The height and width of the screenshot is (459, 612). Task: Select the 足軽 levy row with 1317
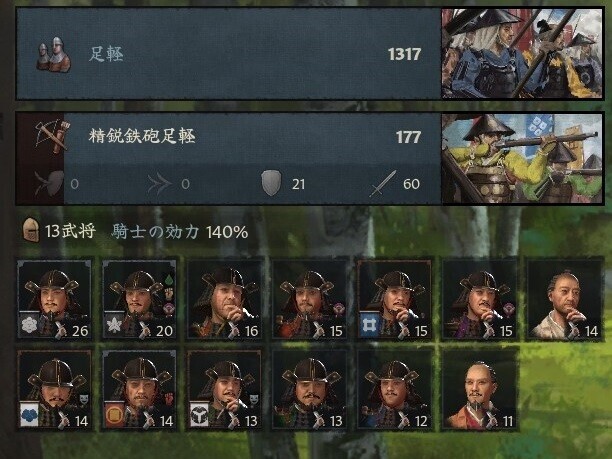228,54
